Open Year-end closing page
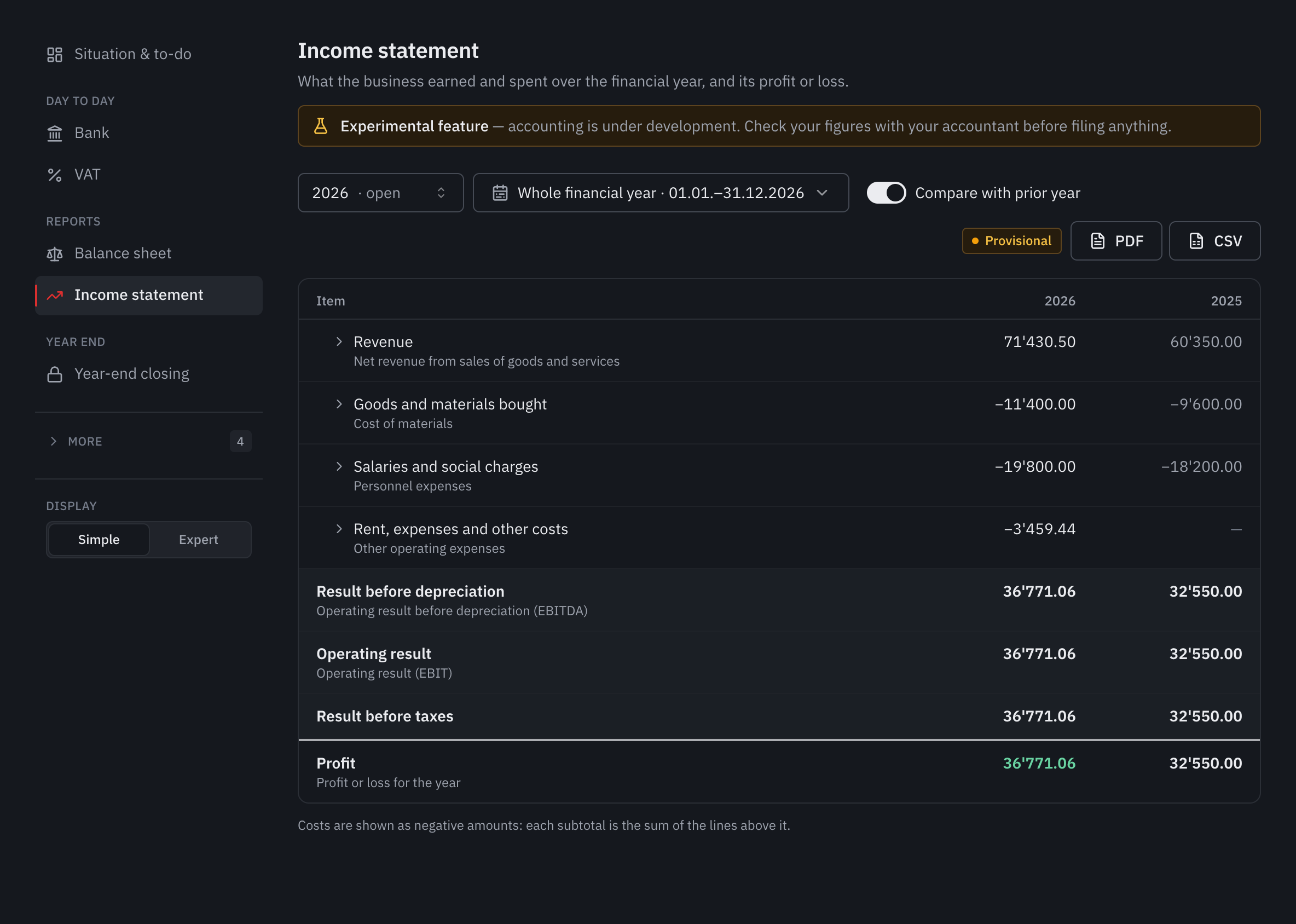The width and height of the screenshot is (1296, 924). pos(148,374)
